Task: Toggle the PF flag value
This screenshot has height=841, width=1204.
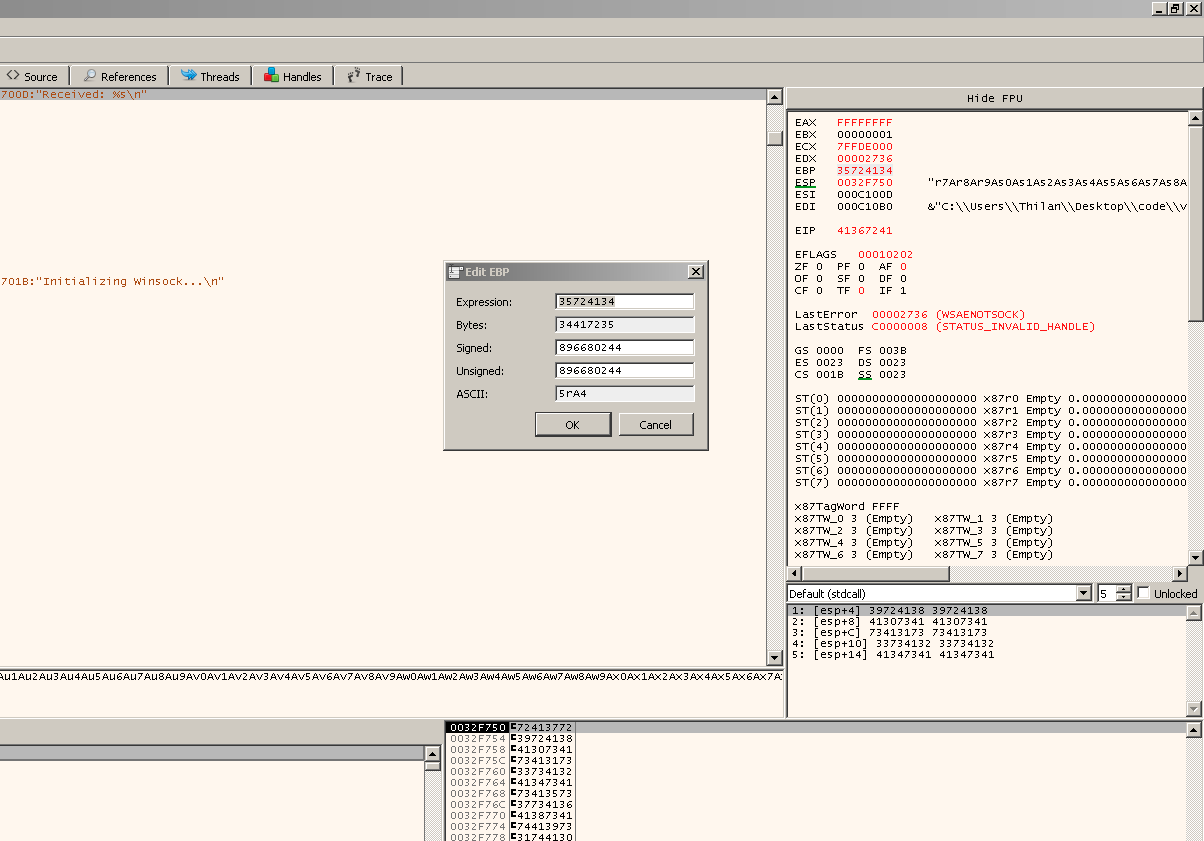Action: click(x=861, y=266)
